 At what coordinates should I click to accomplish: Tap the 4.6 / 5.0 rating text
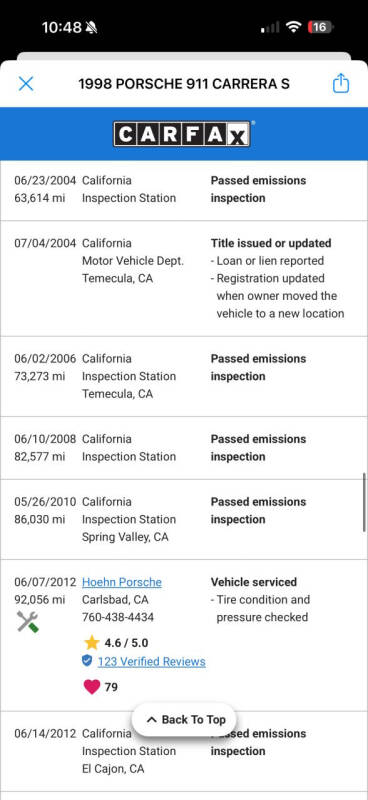(x=127, y=643)
